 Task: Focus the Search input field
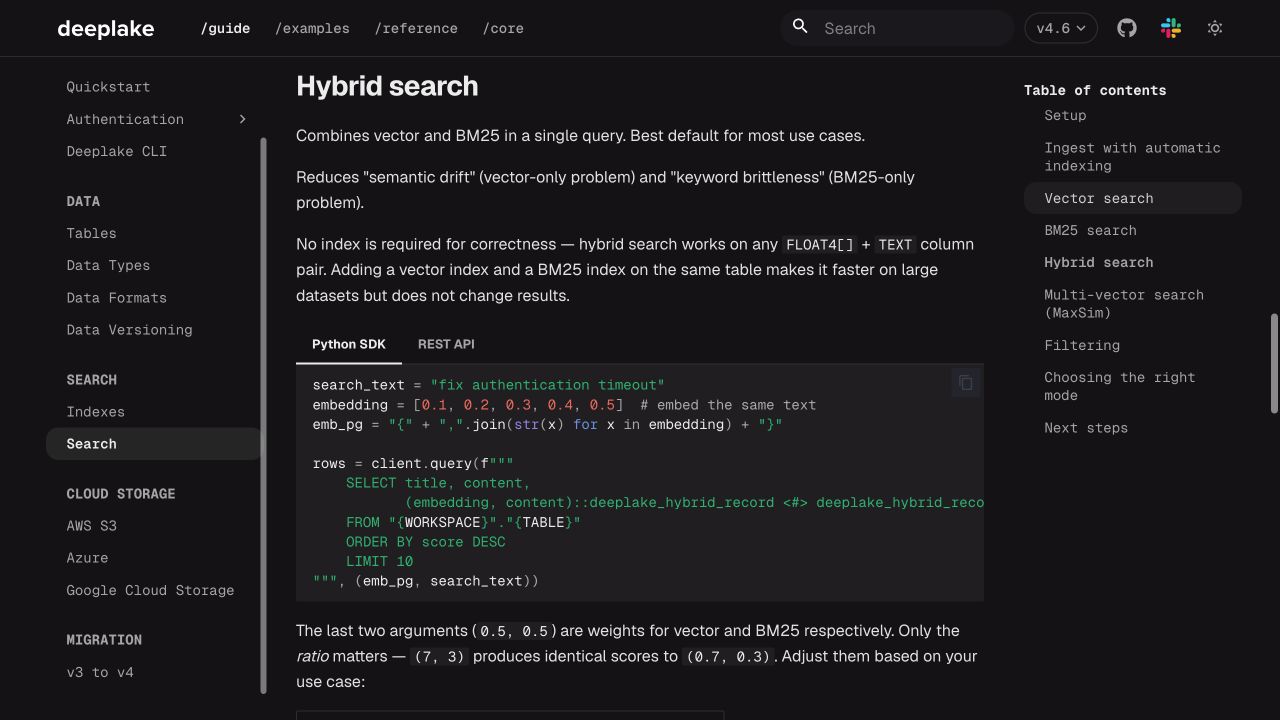(897, 28)
